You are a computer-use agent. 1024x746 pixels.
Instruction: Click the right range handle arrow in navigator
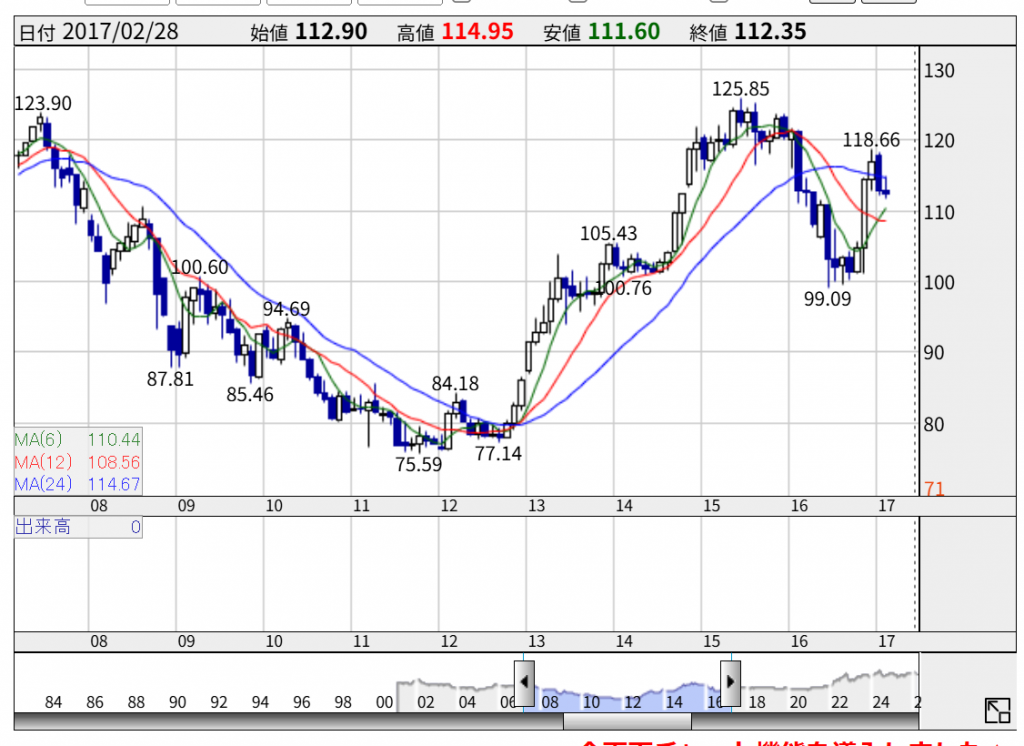(731, 683)
